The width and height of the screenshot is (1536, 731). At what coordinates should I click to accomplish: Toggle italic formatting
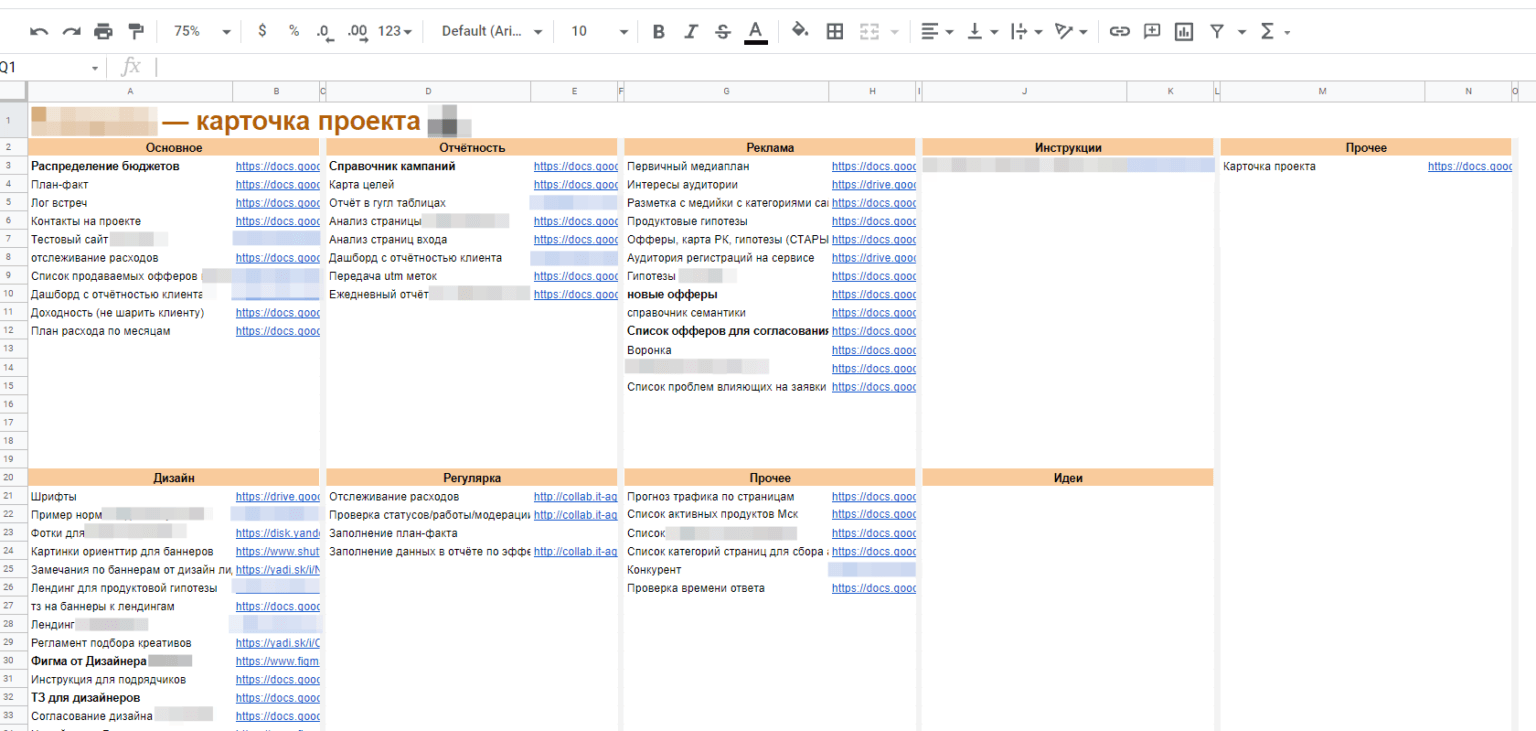[x=690, y=31]
